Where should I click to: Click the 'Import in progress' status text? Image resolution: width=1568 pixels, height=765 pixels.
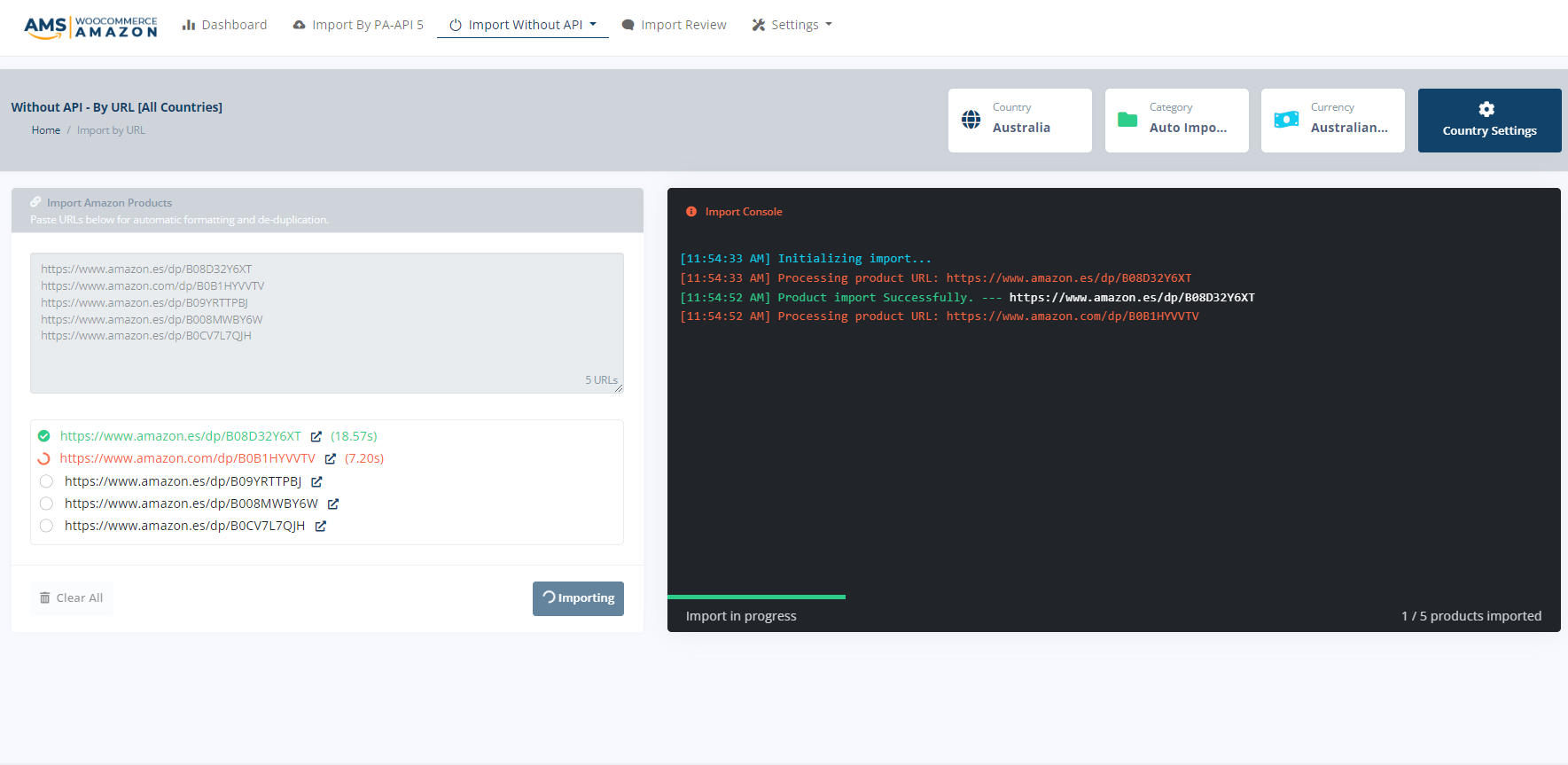[741, 616]
